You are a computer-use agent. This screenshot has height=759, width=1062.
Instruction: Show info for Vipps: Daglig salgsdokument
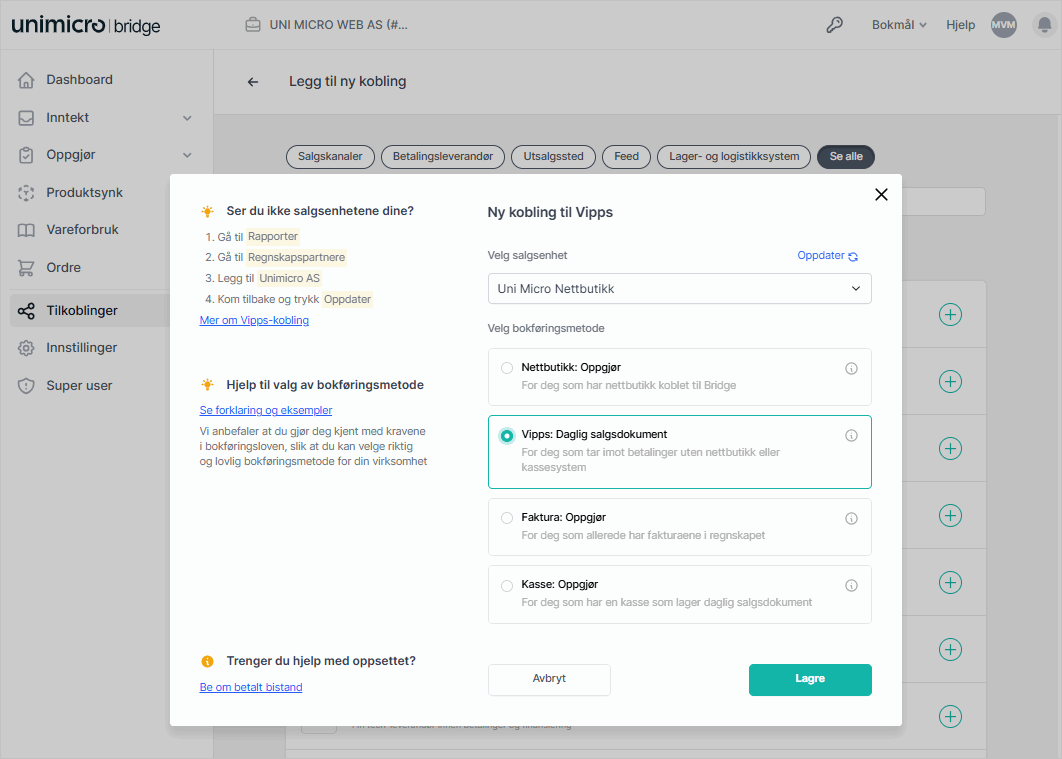pos(851,435)
